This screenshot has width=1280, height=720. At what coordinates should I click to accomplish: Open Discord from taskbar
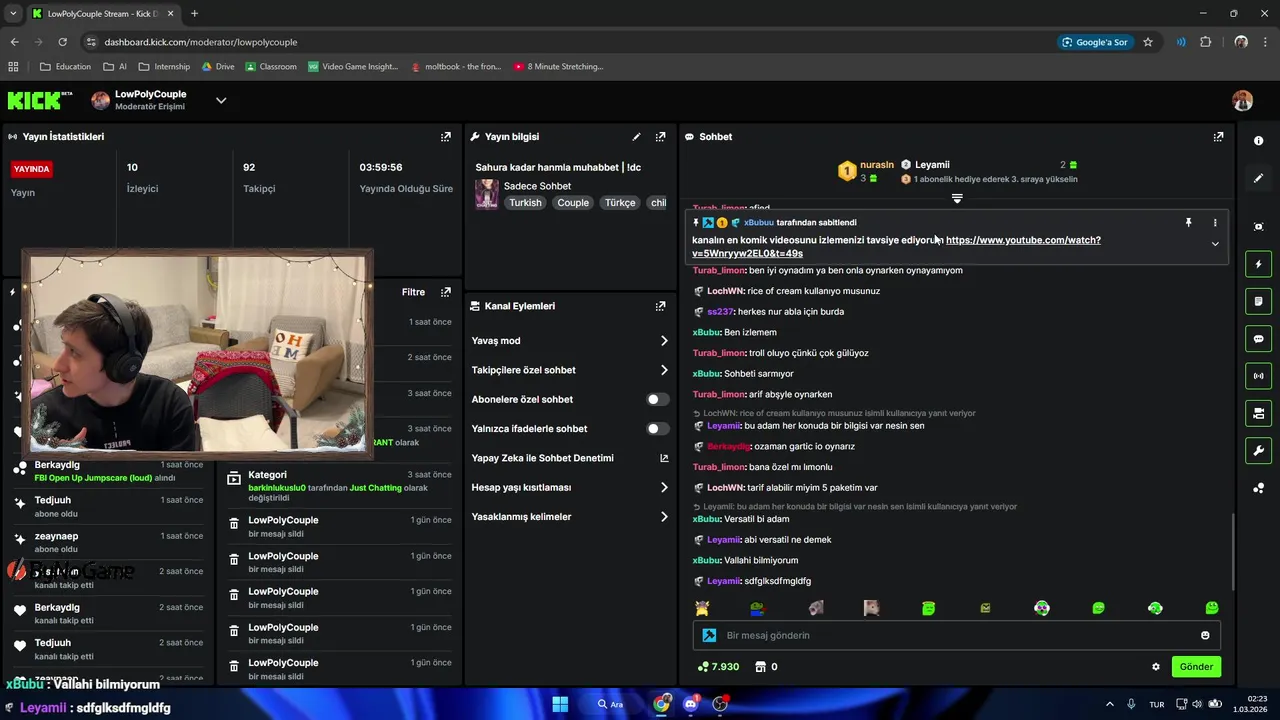[x=690, y=704]
